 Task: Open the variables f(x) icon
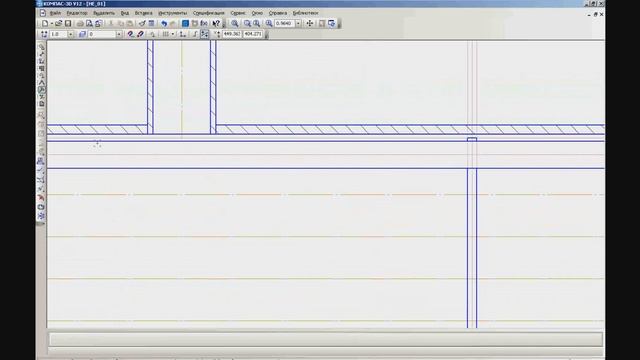204,24
